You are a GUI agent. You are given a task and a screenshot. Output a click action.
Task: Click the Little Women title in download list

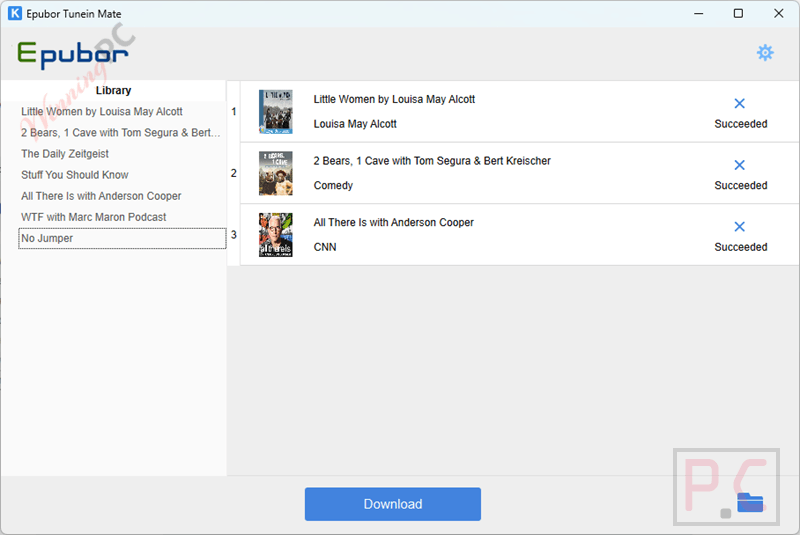click(394, 99)
